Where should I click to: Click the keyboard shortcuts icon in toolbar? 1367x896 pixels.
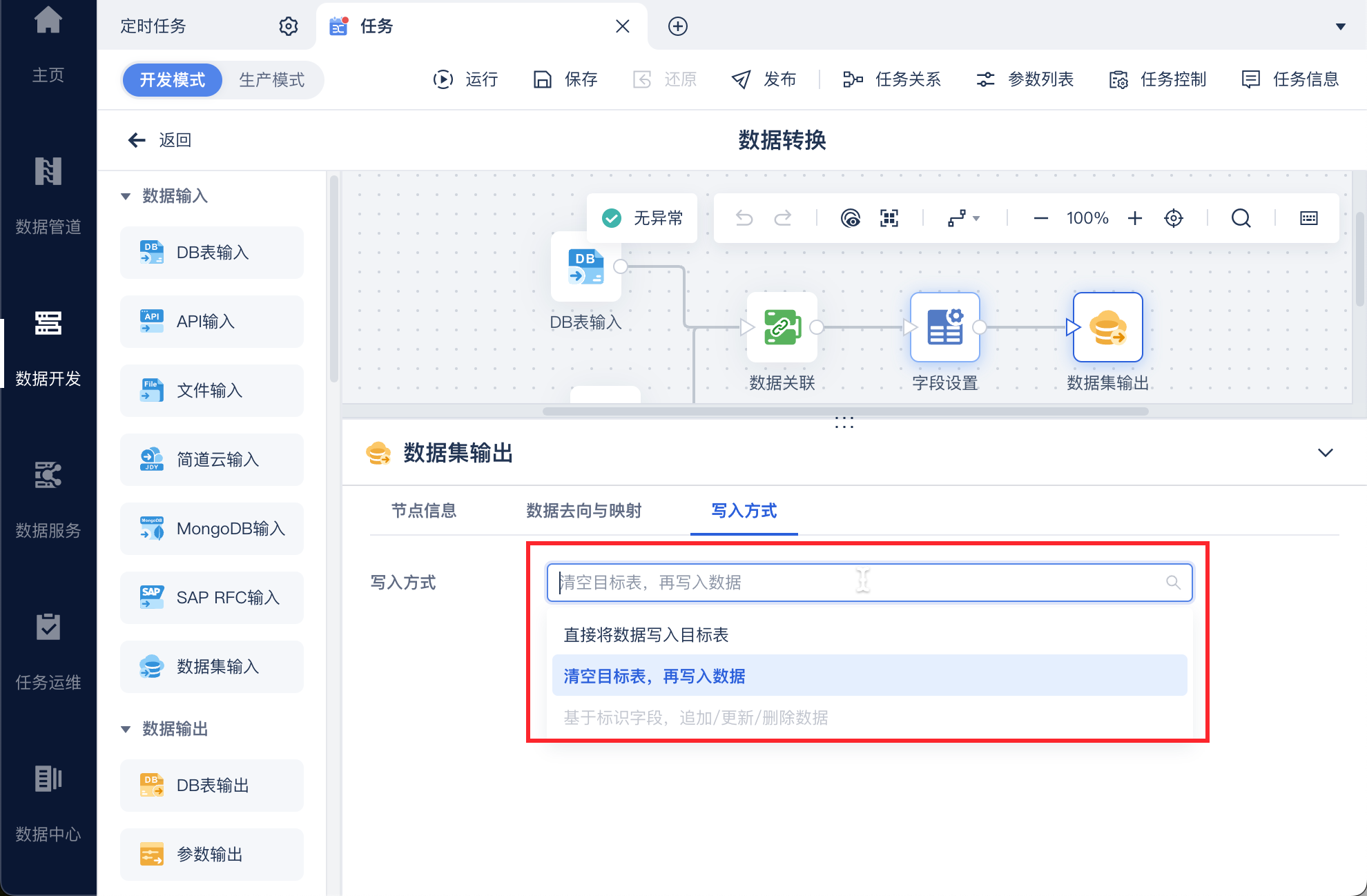click(1308, 218)
